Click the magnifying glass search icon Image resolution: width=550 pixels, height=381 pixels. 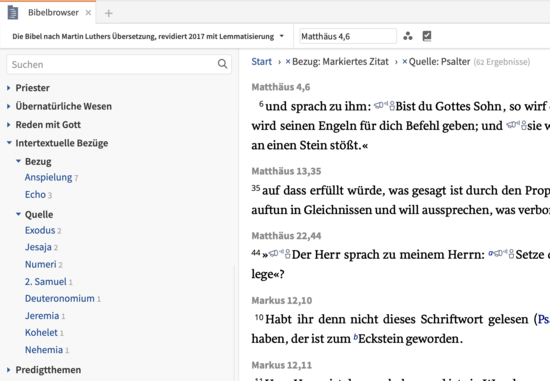point(222,64)
